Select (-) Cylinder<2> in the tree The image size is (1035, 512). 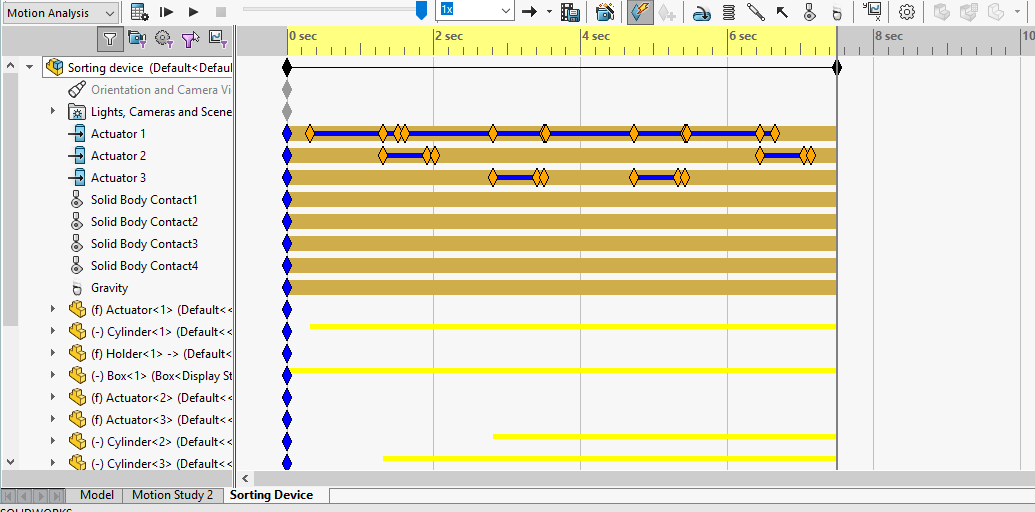click(162, 441)
